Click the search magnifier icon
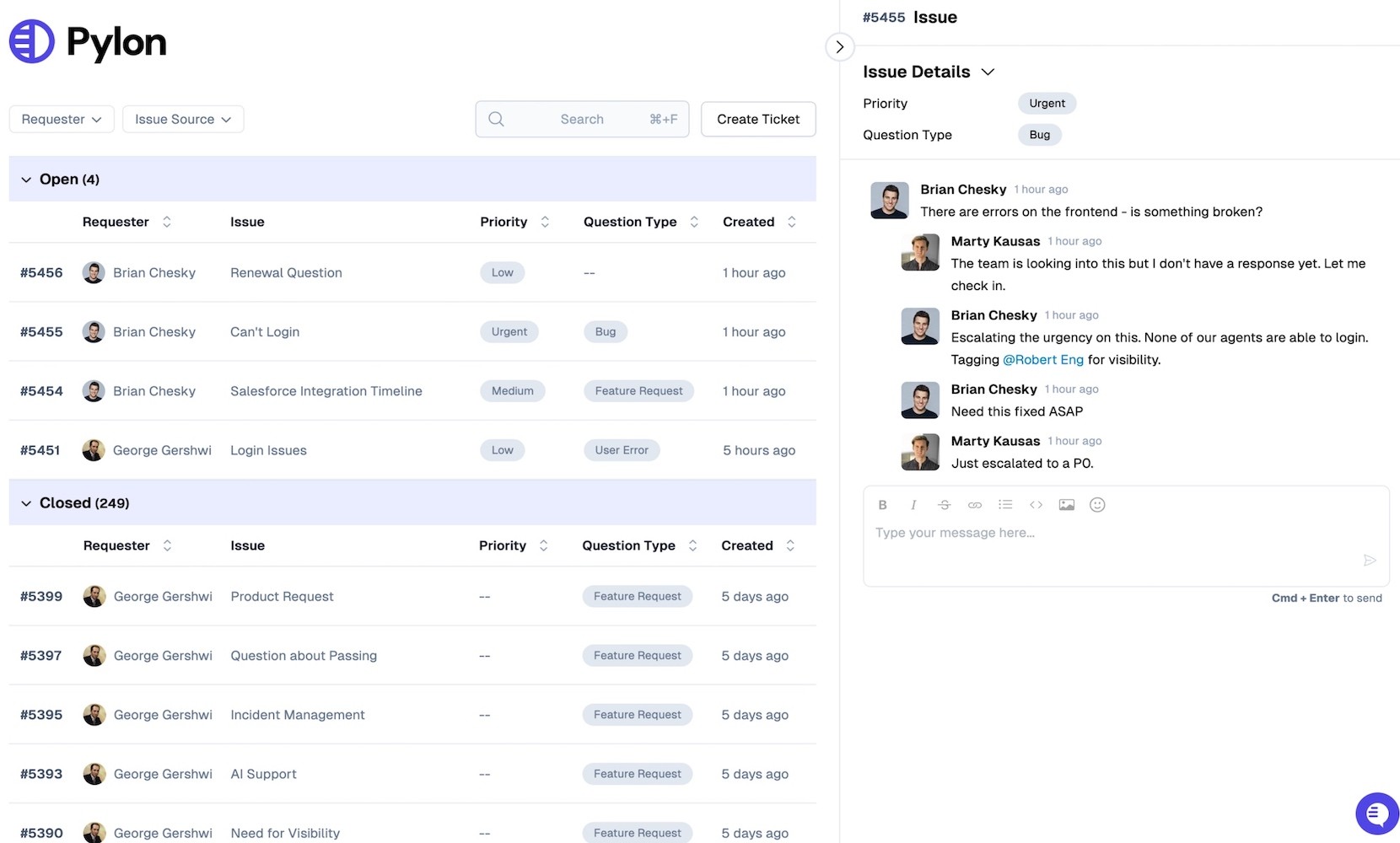 (x=497, y=119)
